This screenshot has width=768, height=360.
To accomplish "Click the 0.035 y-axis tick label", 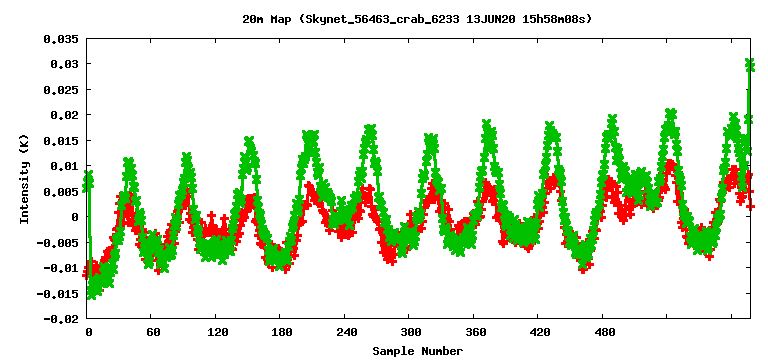I will tap(61, 40).
